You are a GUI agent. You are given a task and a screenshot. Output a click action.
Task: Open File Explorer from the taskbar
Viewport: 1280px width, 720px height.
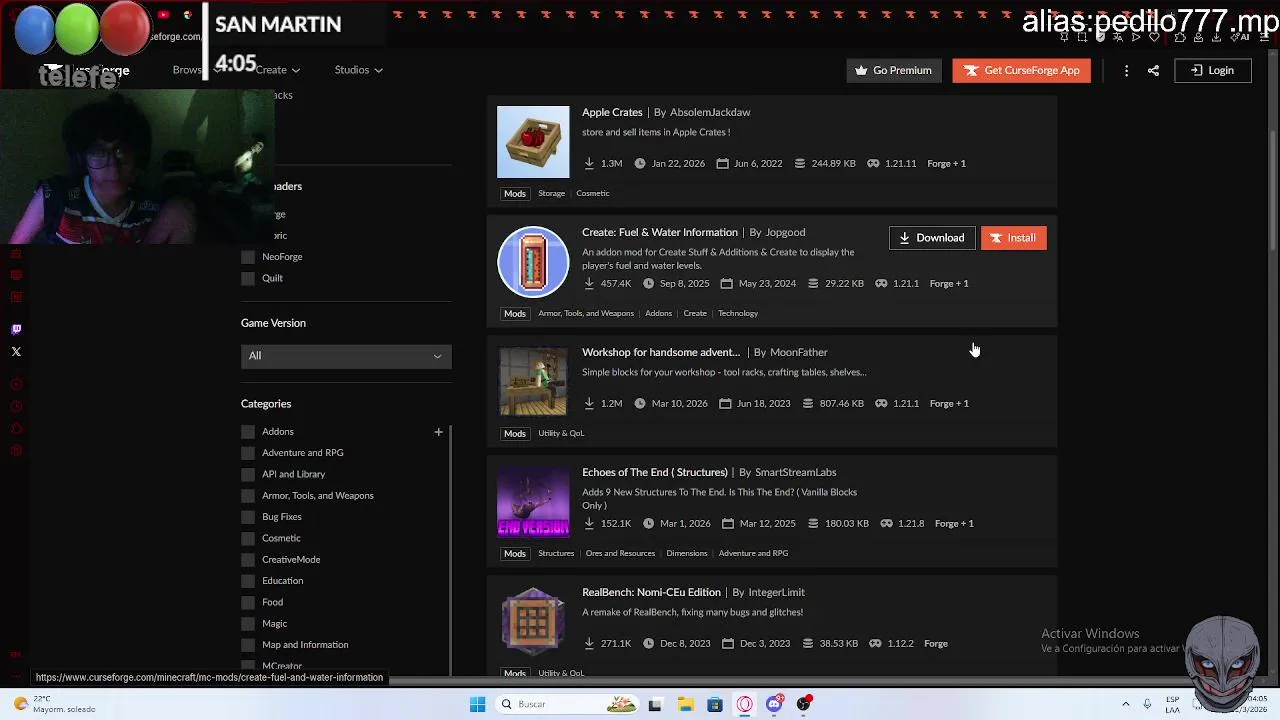pyautogui.click(x=685, y=704)
